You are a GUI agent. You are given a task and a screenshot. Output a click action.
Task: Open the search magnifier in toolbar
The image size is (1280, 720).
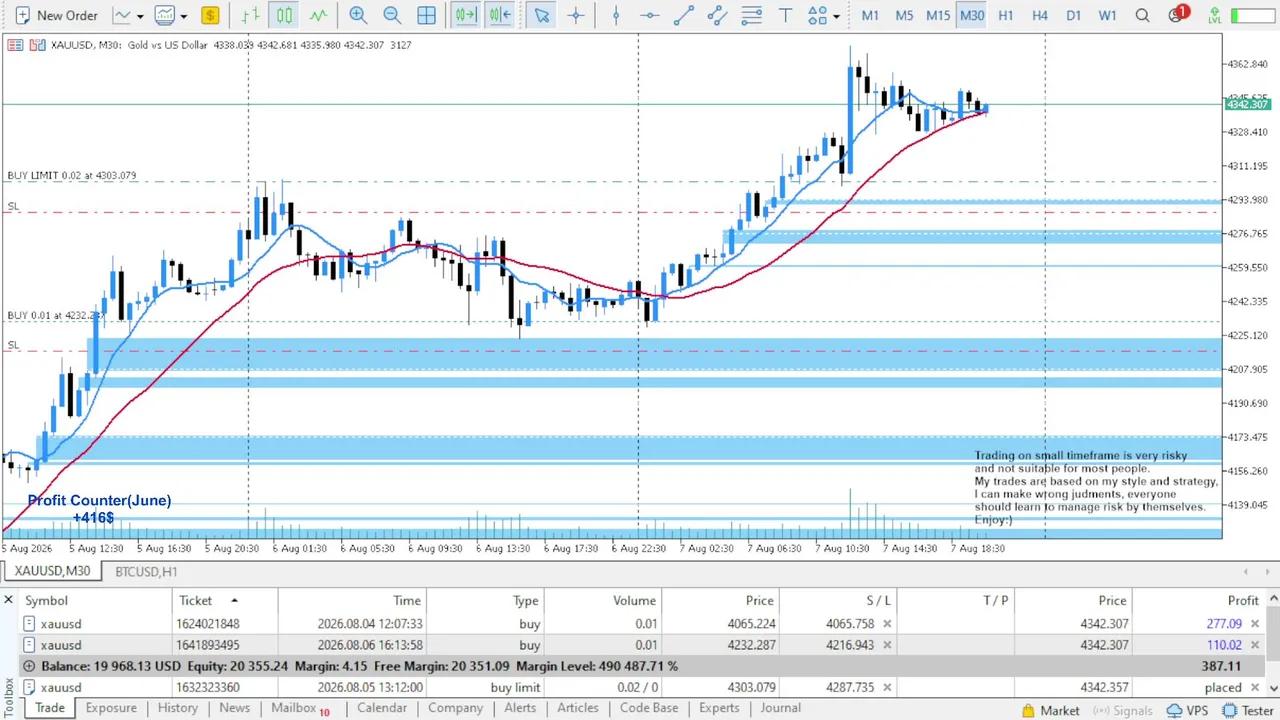(x=1142, y=15)
